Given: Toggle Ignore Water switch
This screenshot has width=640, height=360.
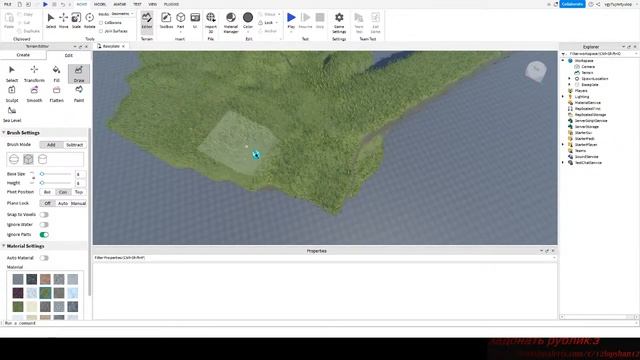Looking at the screenshot, I should (x=44, y=225).
